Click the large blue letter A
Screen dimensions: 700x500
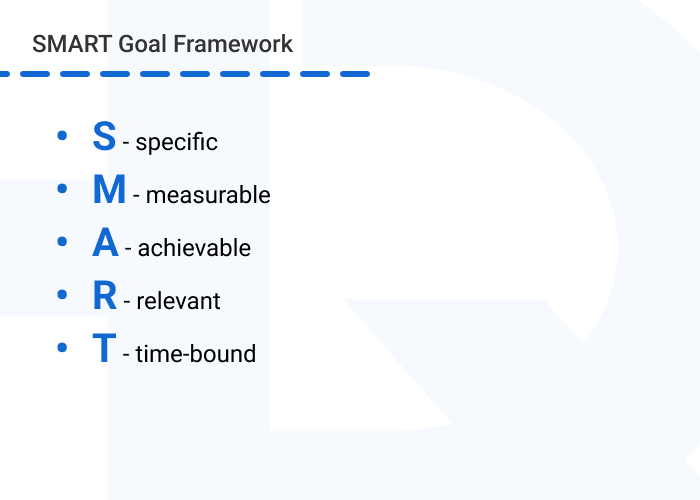pyautogui.click(x=105, y=243)
